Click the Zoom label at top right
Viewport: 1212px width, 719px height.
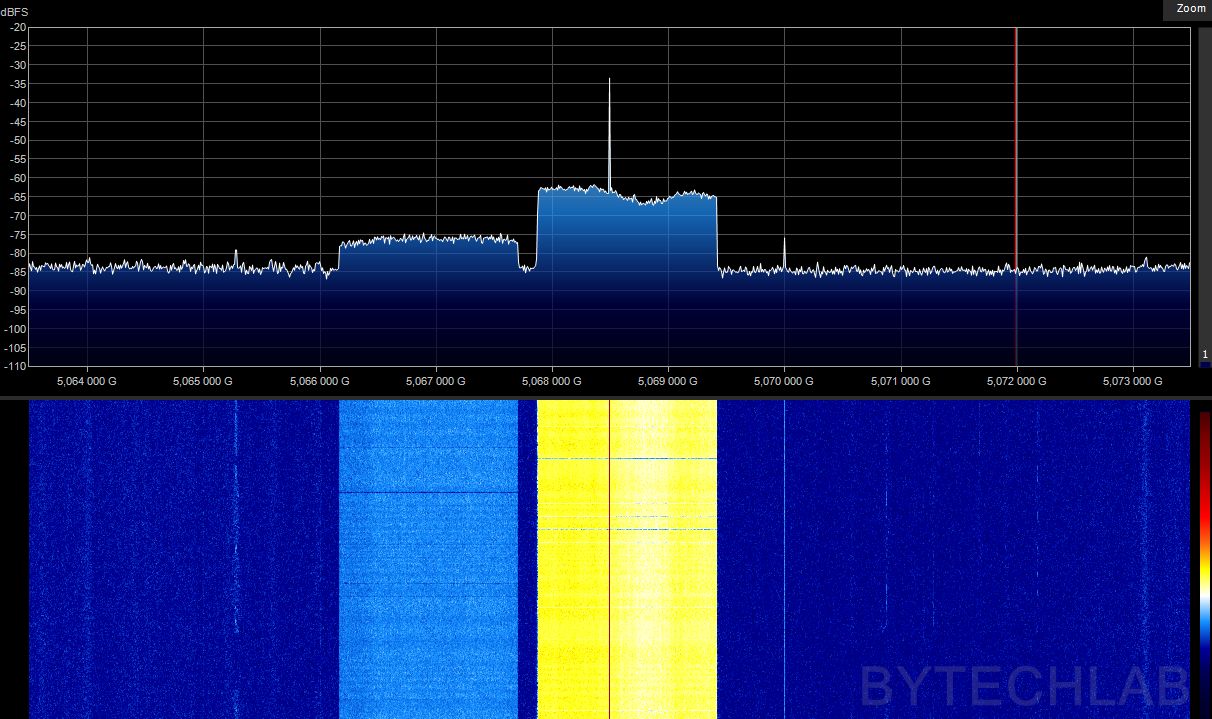pyautogui.click(x=1191, y=8)
